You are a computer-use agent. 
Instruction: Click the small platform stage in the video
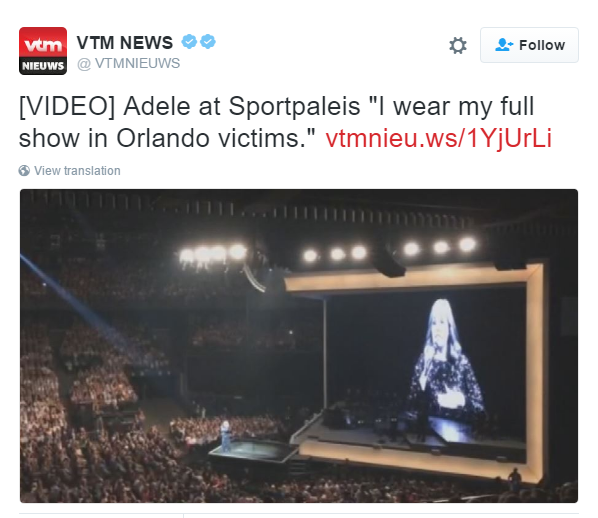(252, 450)
